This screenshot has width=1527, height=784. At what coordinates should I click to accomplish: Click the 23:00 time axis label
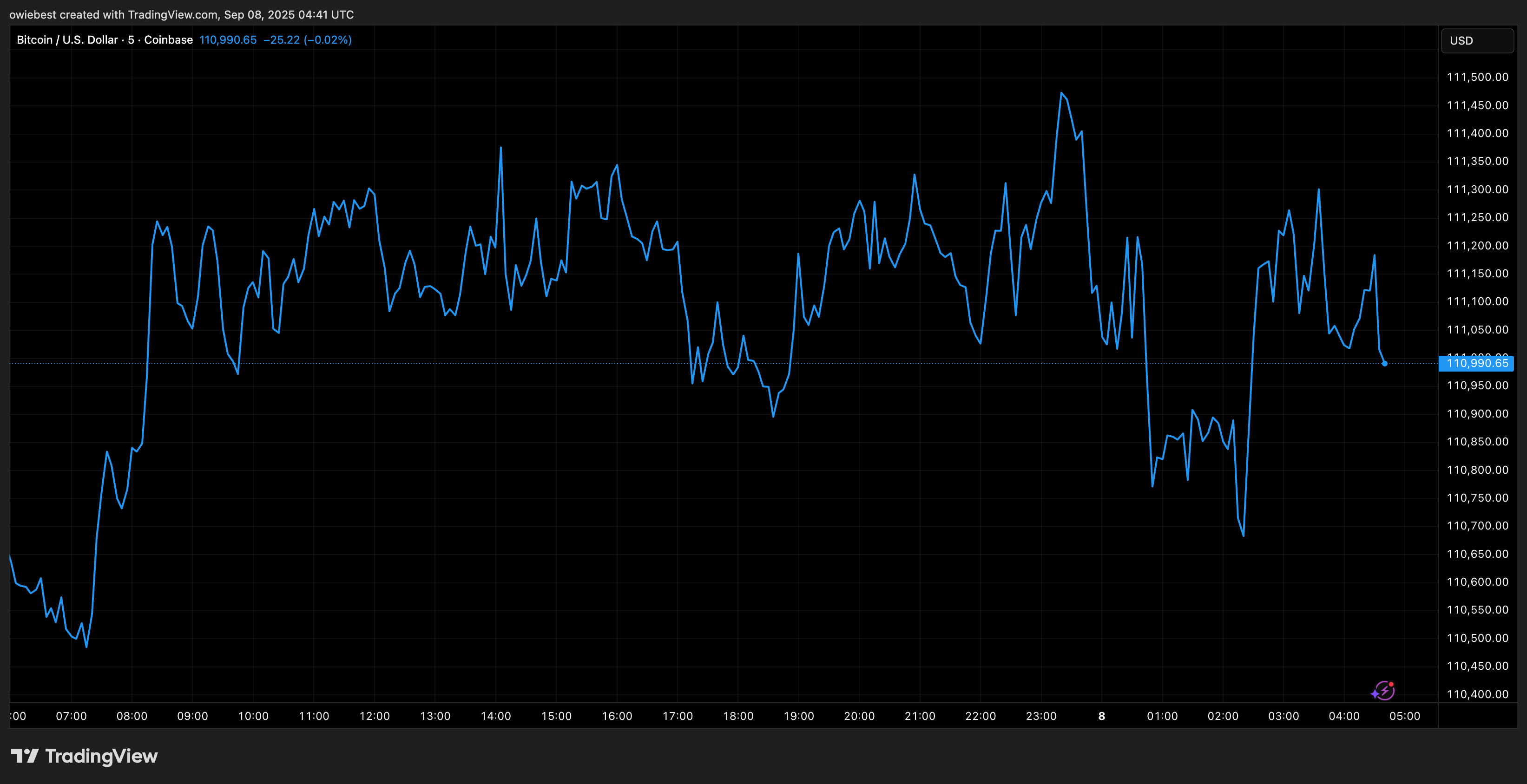click(1041, 716)
